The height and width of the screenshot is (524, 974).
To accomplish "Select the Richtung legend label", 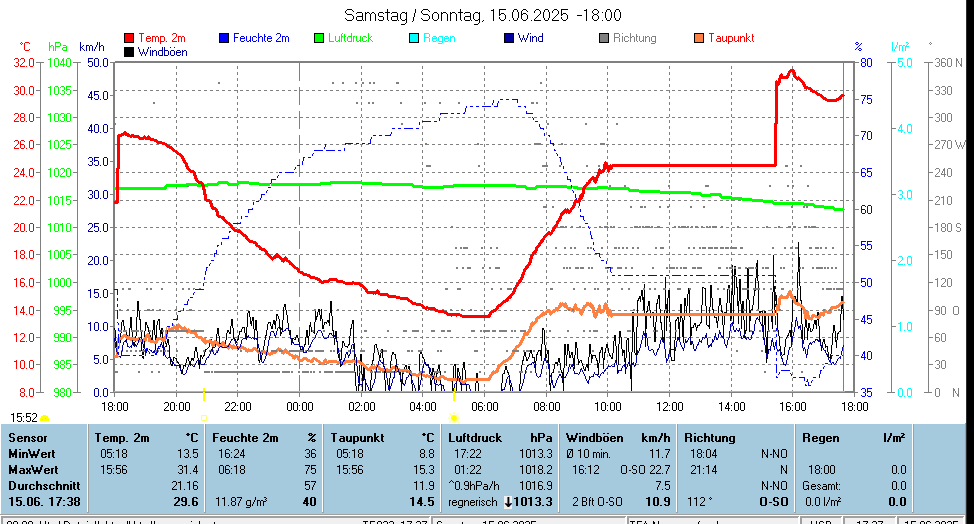I will tap(634, 38).
